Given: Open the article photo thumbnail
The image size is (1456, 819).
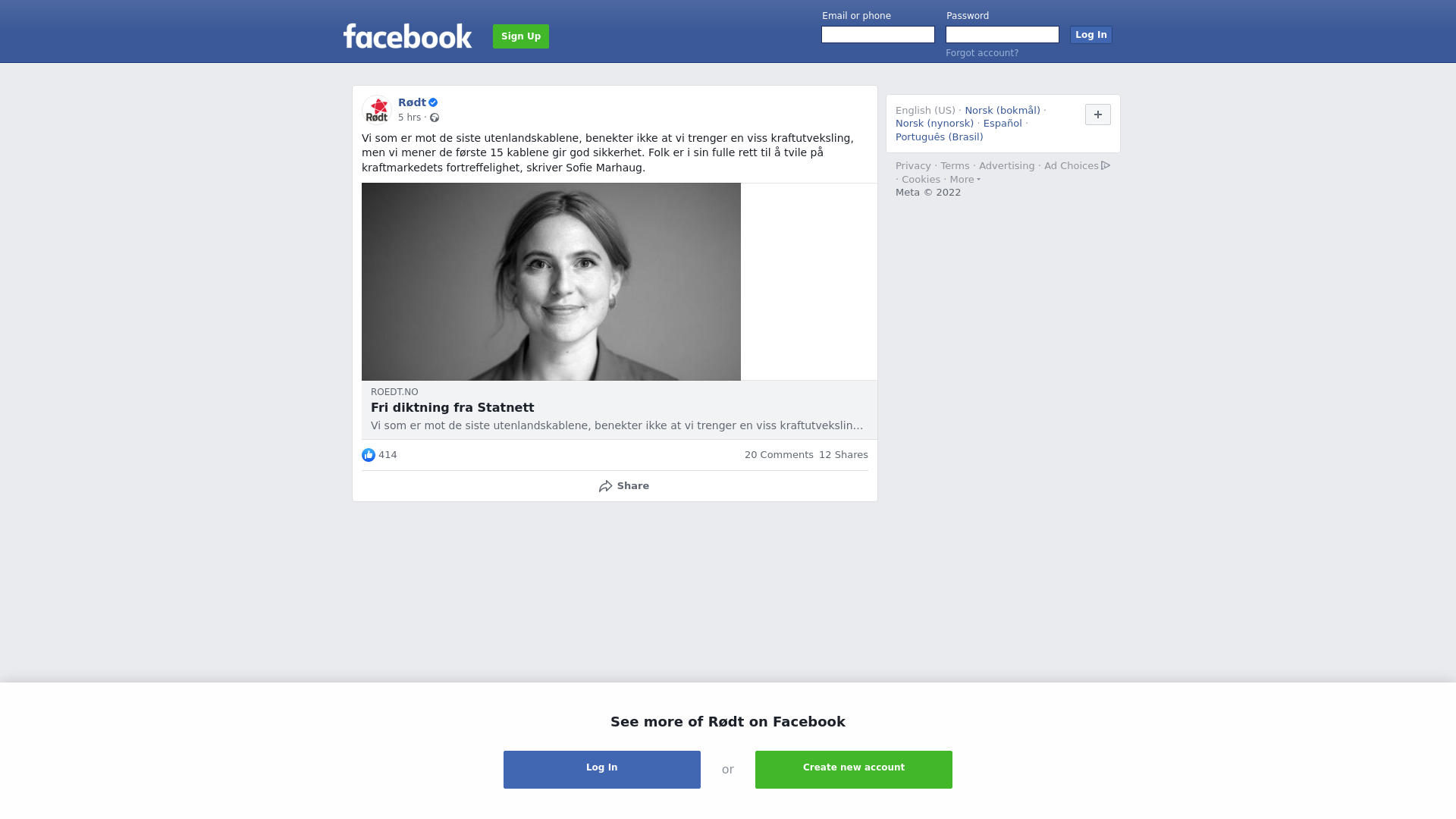Looking at the screenshot, I should tap(551, 281).
